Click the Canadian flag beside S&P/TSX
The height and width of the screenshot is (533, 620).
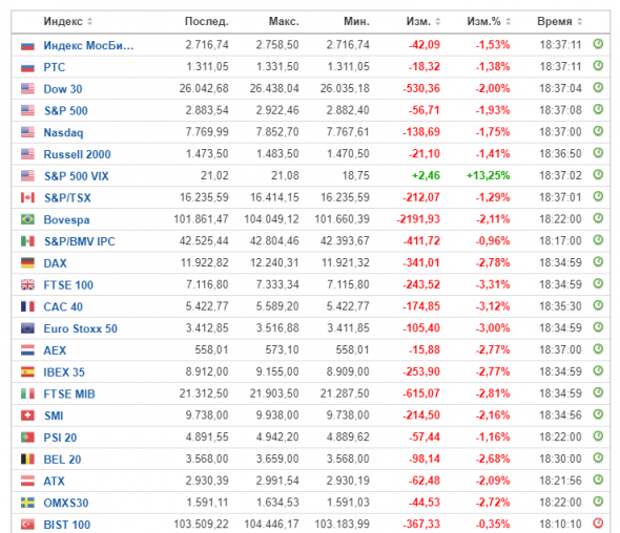(28, 197)
